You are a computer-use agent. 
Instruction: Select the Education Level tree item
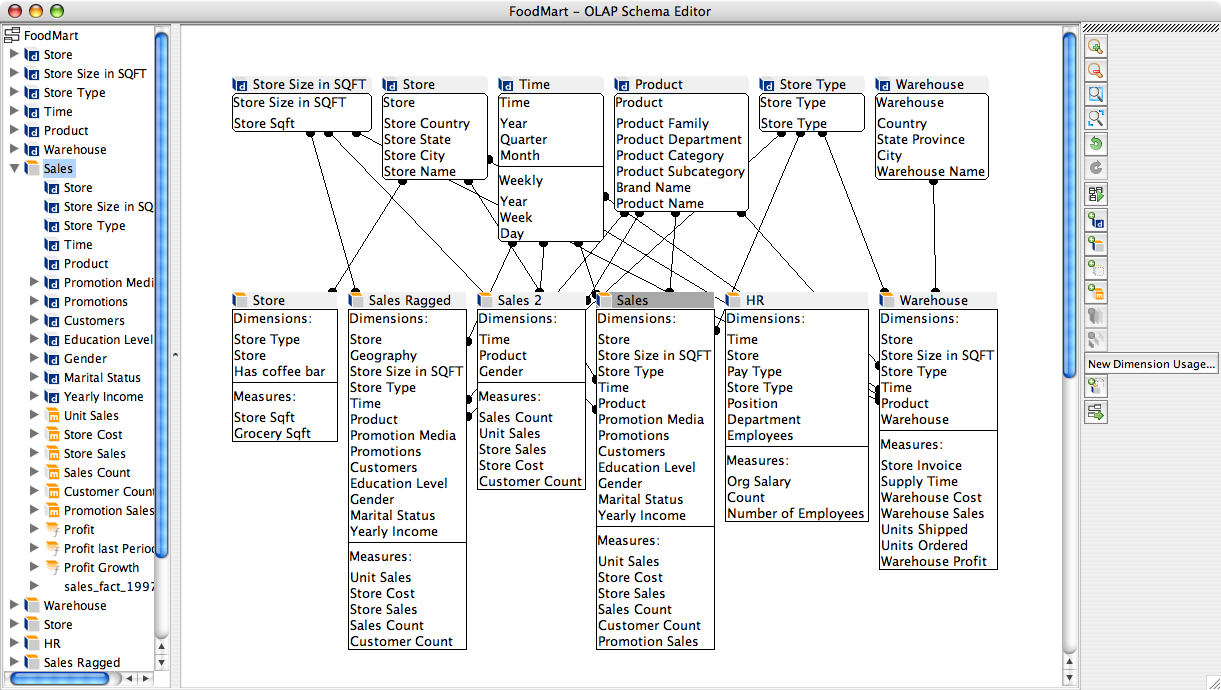click(108, 340)
